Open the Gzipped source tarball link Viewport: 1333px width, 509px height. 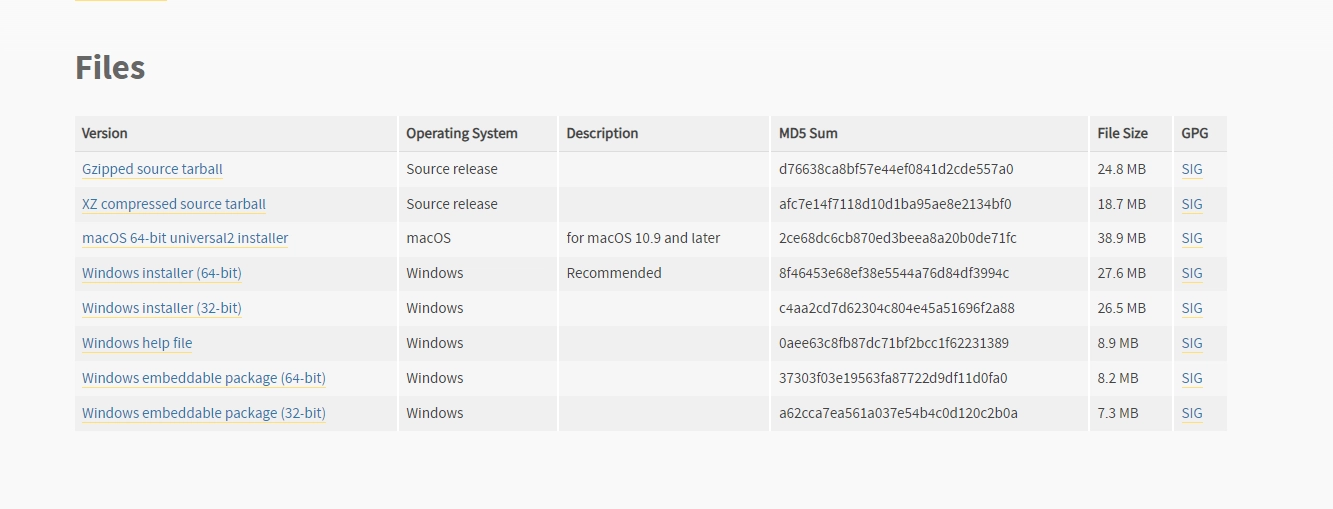(152, 169)
